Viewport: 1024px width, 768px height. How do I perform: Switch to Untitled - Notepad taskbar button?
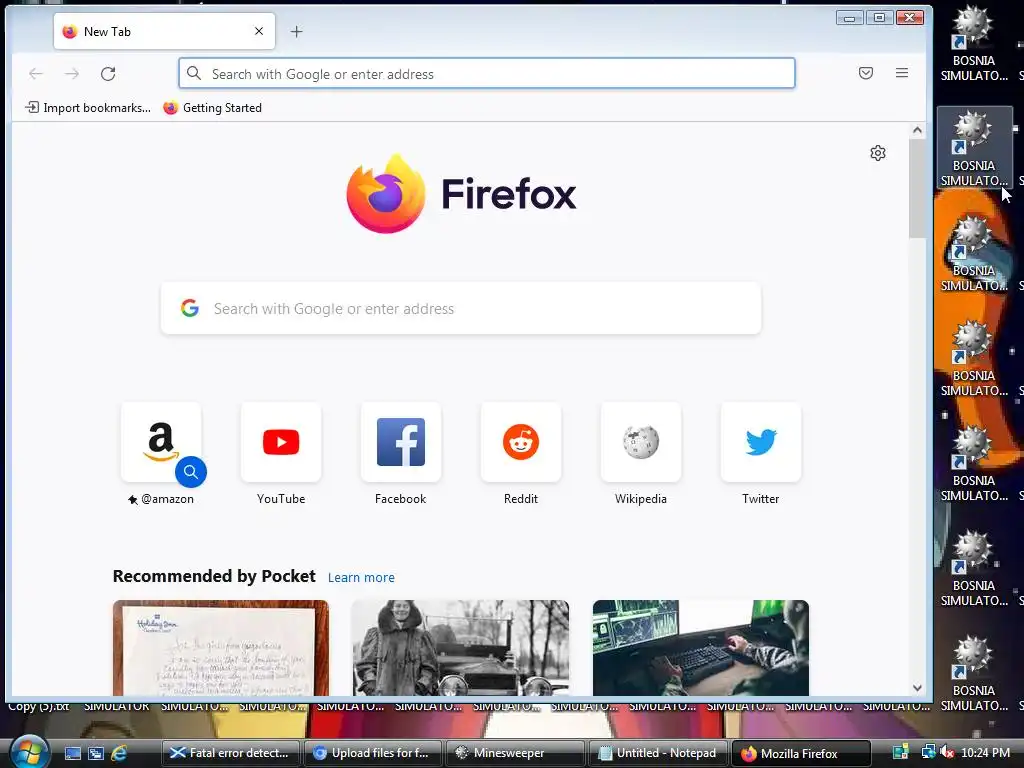(658, 753)
